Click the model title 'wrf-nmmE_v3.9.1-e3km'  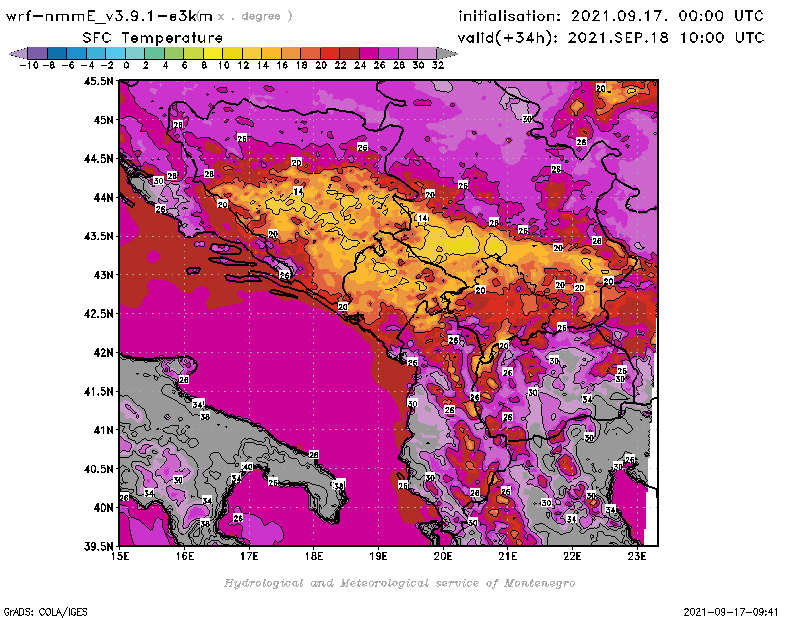click(x=109, y=16)
